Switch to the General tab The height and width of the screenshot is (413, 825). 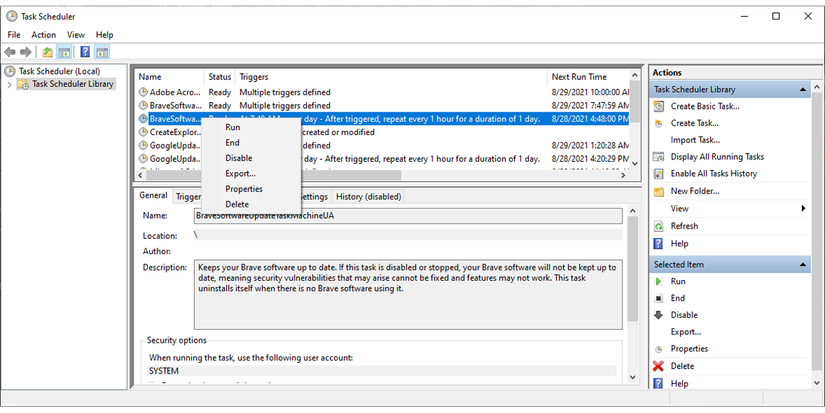click(x=153, y=195)
